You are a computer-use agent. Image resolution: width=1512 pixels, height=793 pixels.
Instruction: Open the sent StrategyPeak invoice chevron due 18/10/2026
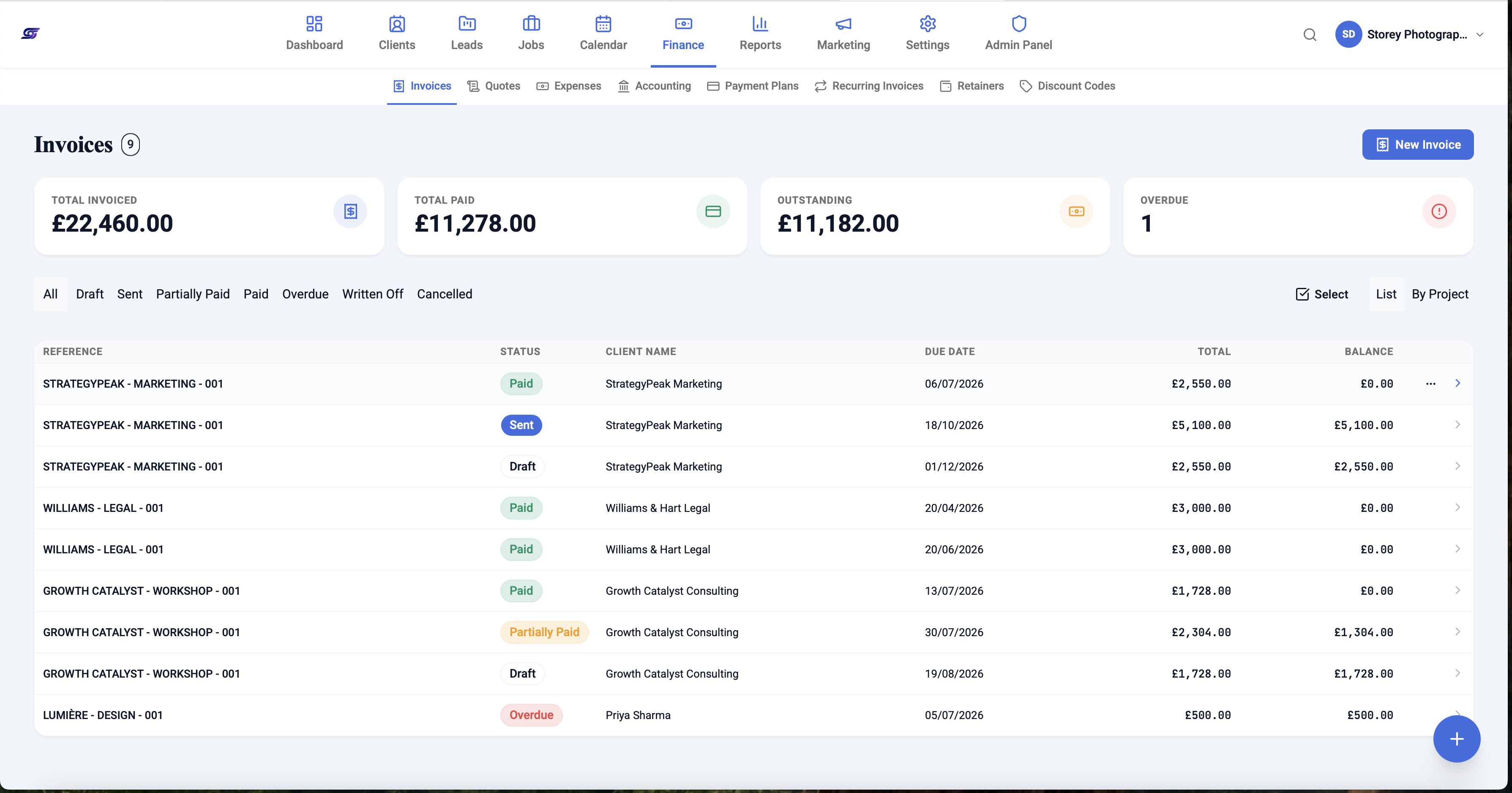pos(1457,424)
